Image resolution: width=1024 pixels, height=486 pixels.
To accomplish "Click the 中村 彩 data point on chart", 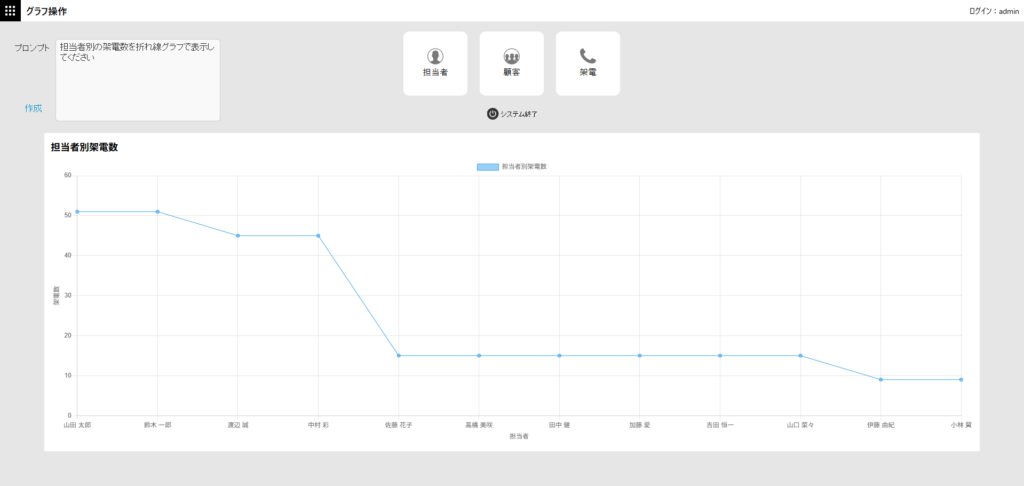I will point(318,236).
